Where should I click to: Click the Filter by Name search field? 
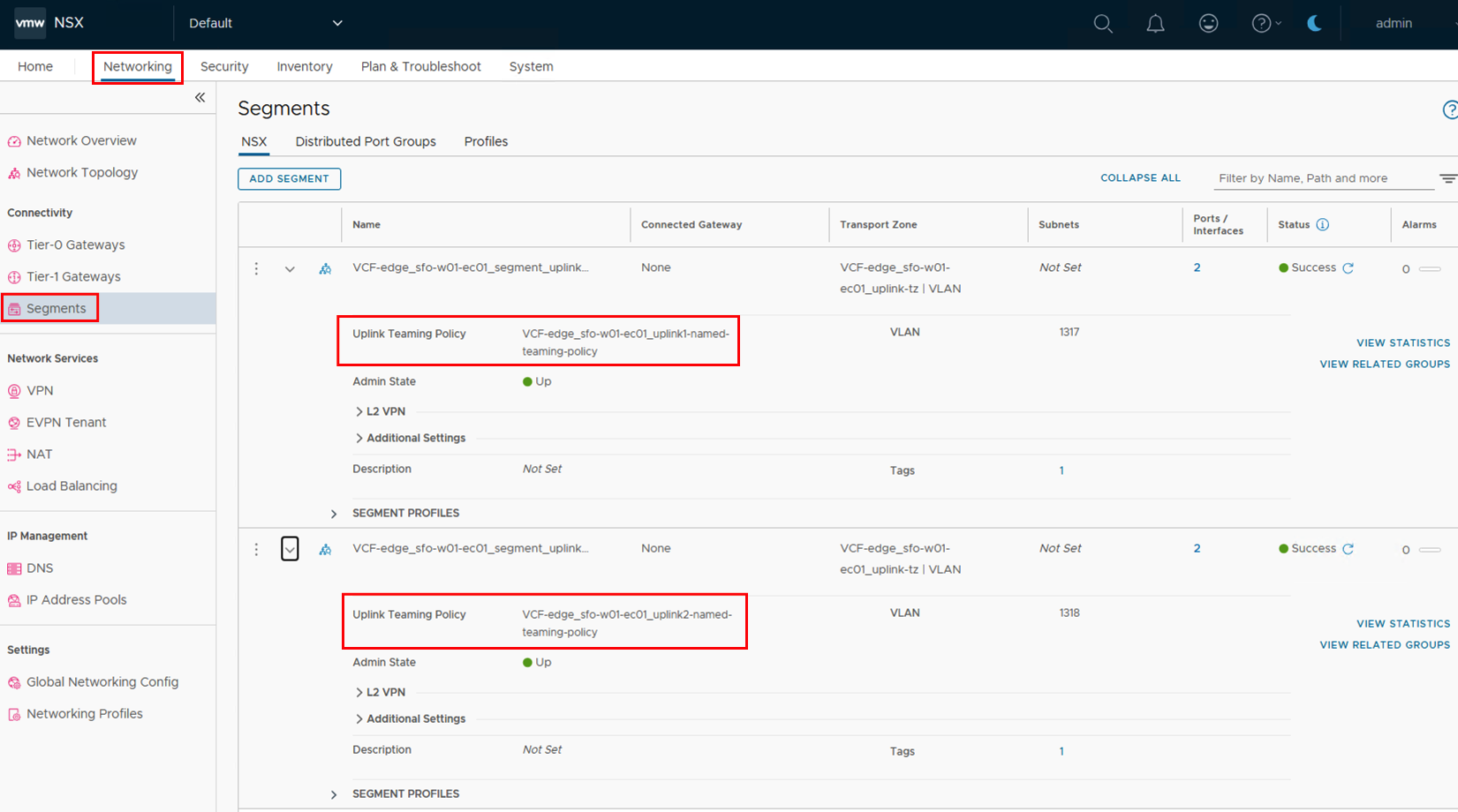pyautogui.click(x=1322, y=178)
